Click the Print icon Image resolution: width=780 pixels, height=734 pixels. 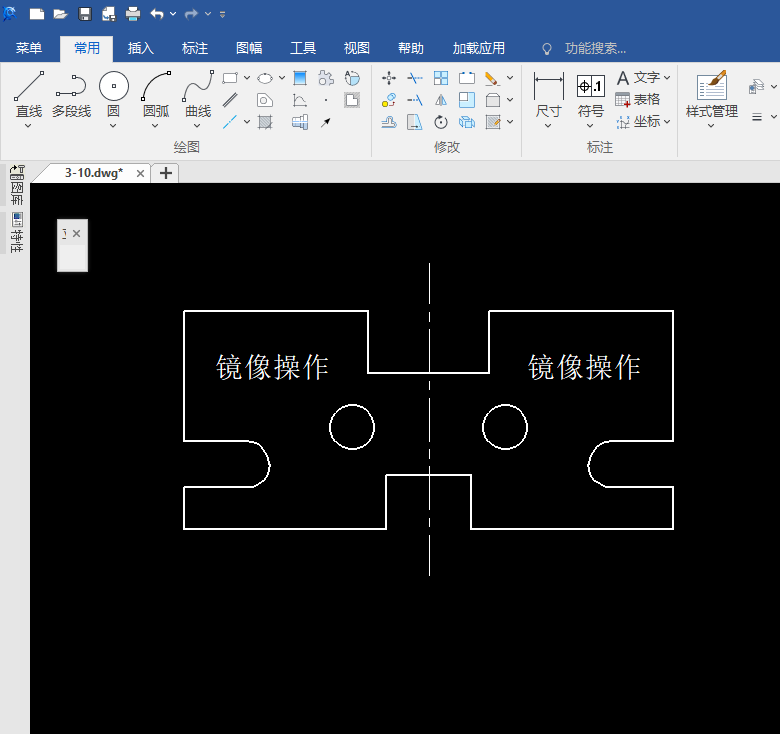click(133, 14)
